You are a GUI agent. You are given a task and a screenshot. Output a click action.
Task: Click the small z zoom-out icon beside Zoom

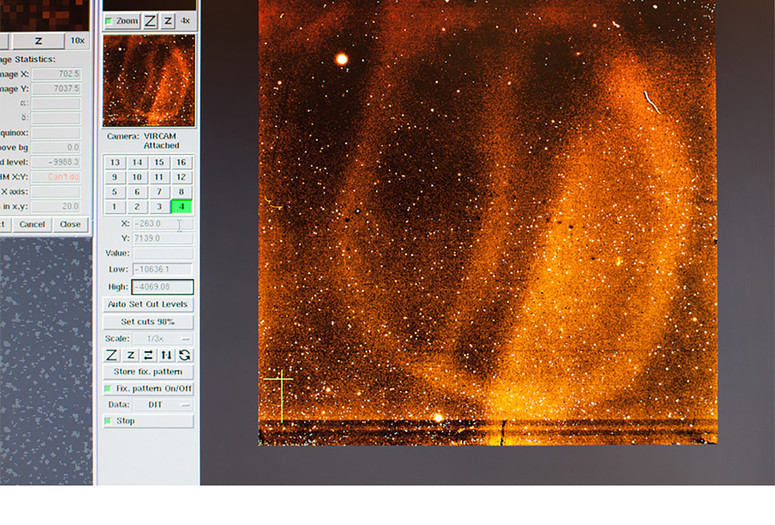click(x=168, y=21)
